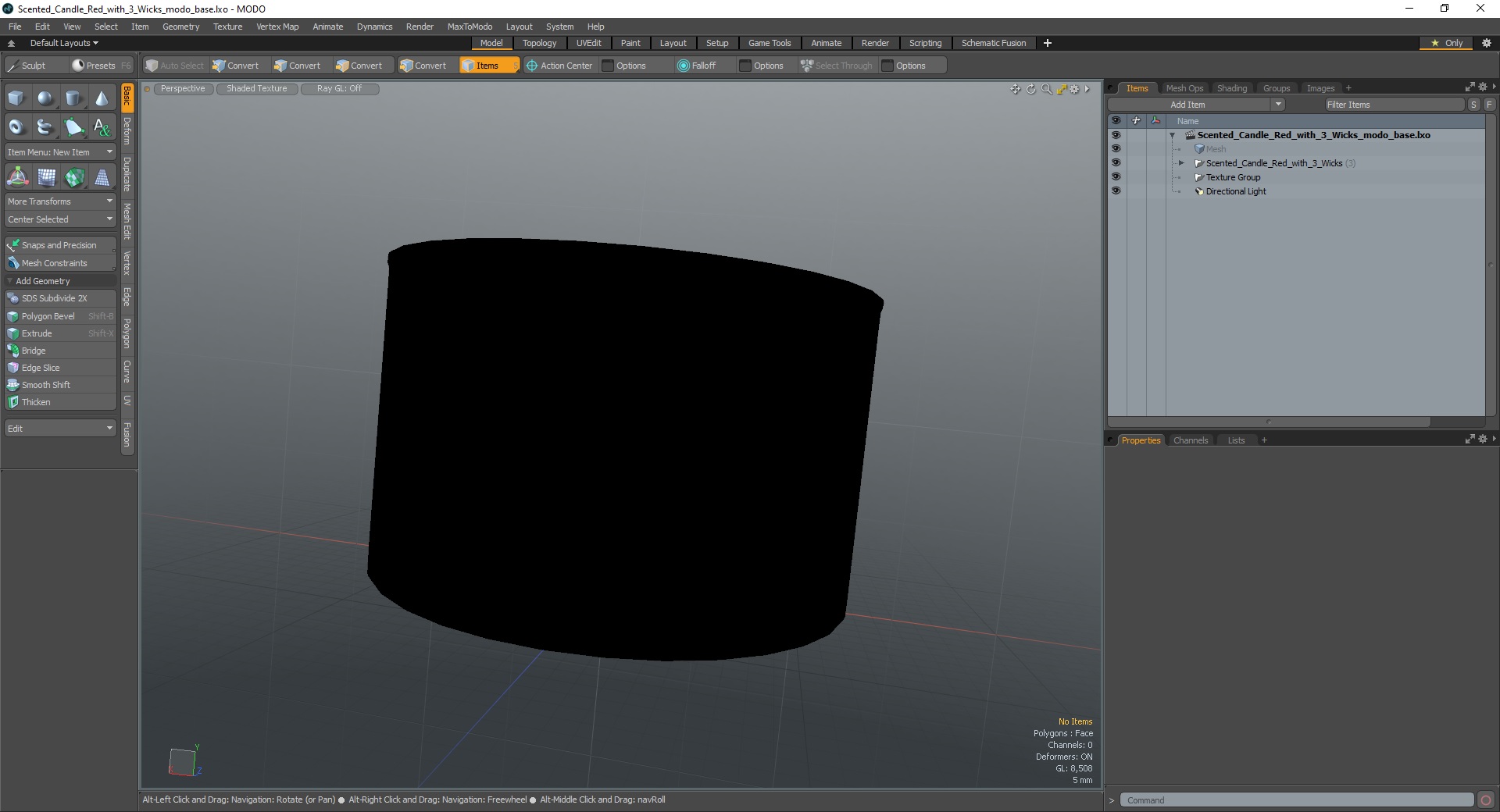Viewport: 1500px width, 812px height.
Task: Open the Add Item dropdown arrow
Action: tap(1278, 105)
